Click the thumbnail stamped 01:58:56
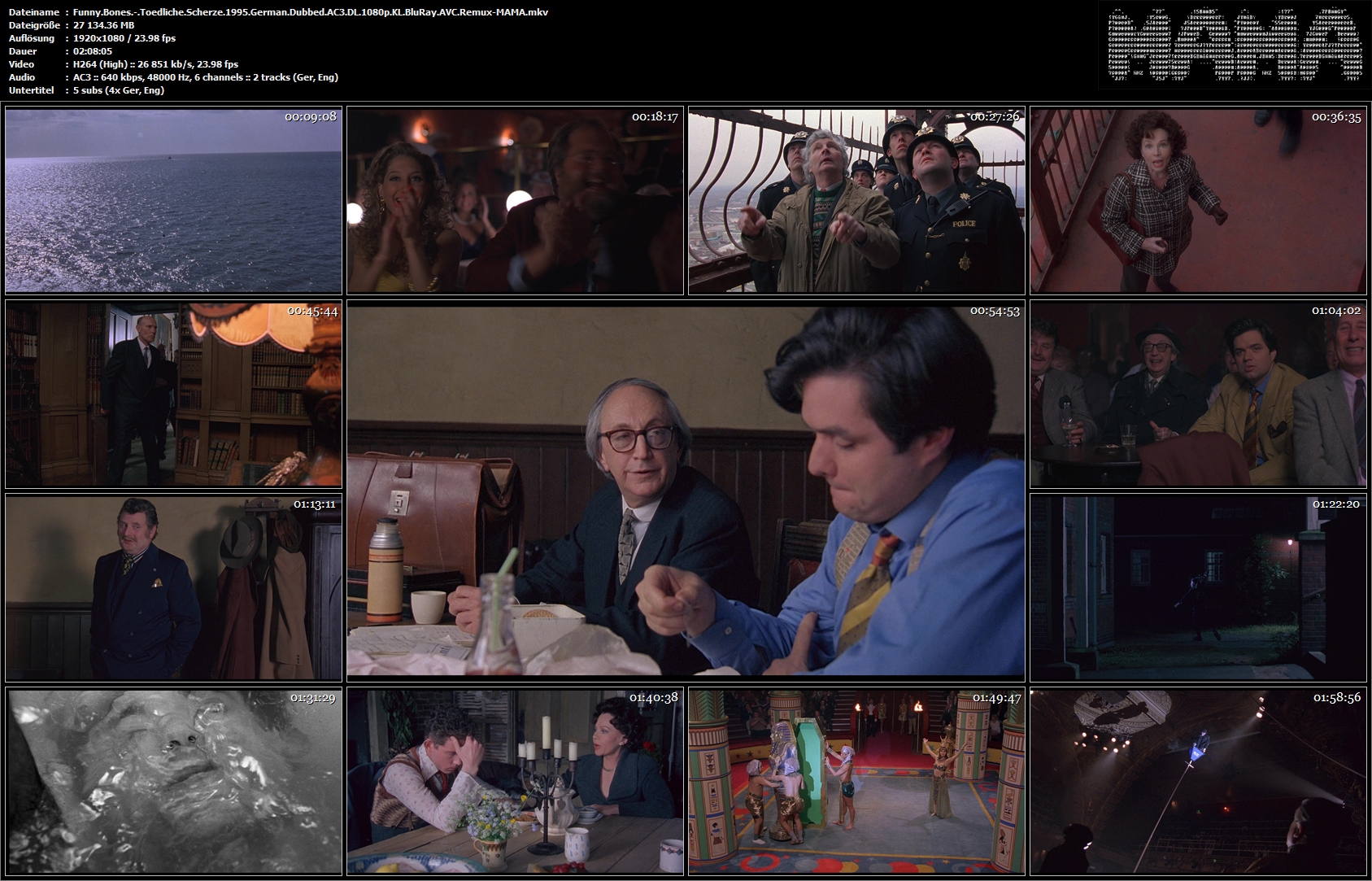The width and height of the screenshot is (1372, 881). 1198,782
